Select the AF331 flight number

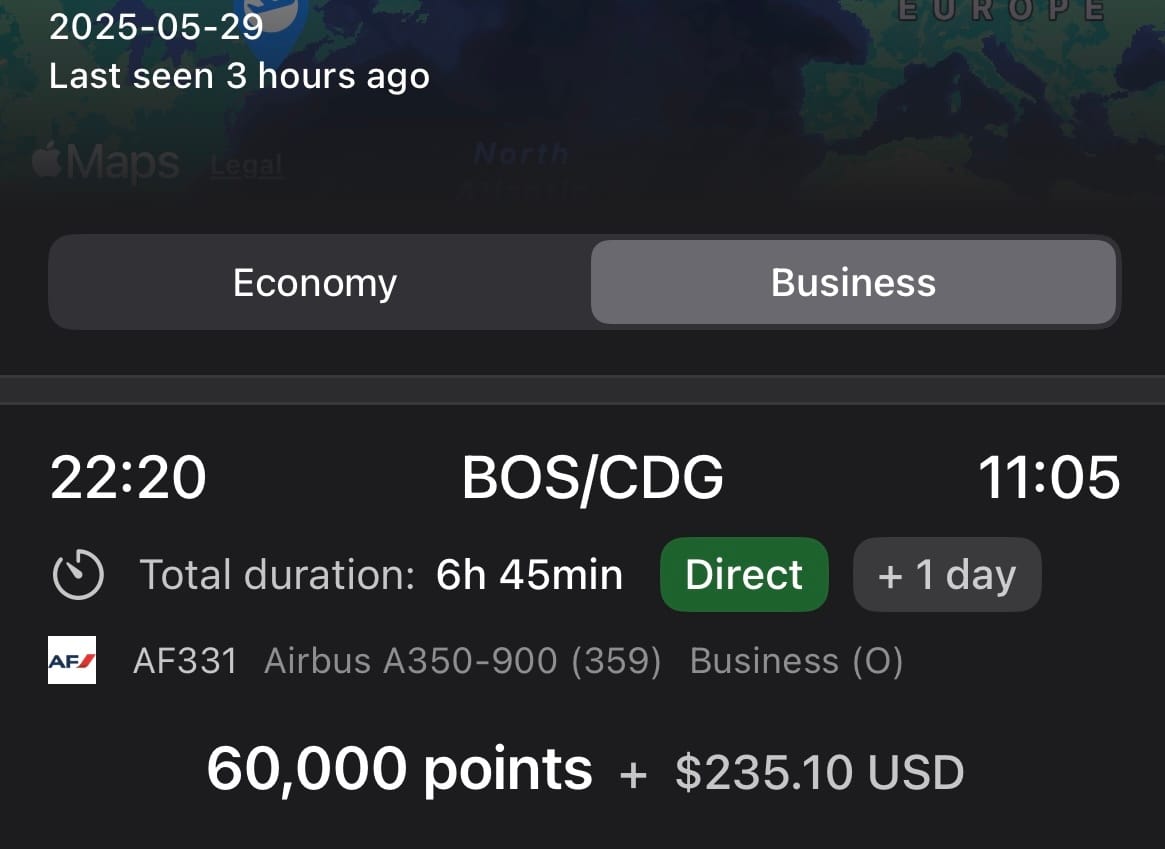pos(186,660)
